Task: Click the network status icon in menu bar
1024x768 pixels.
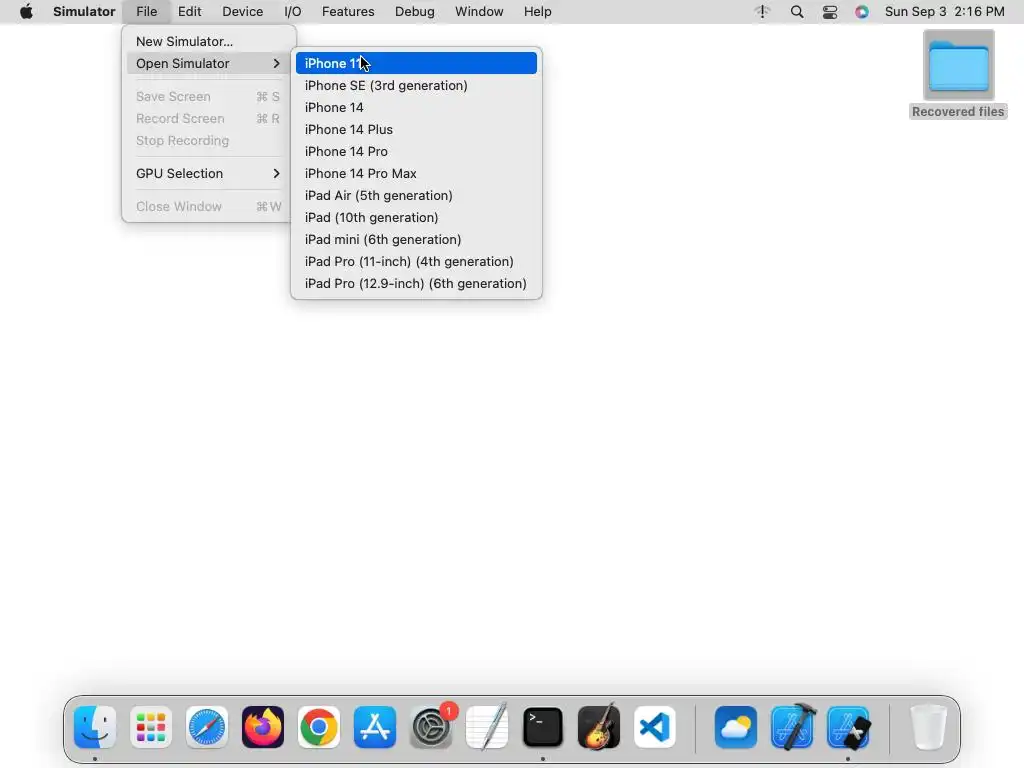Action: pos(762,12)
